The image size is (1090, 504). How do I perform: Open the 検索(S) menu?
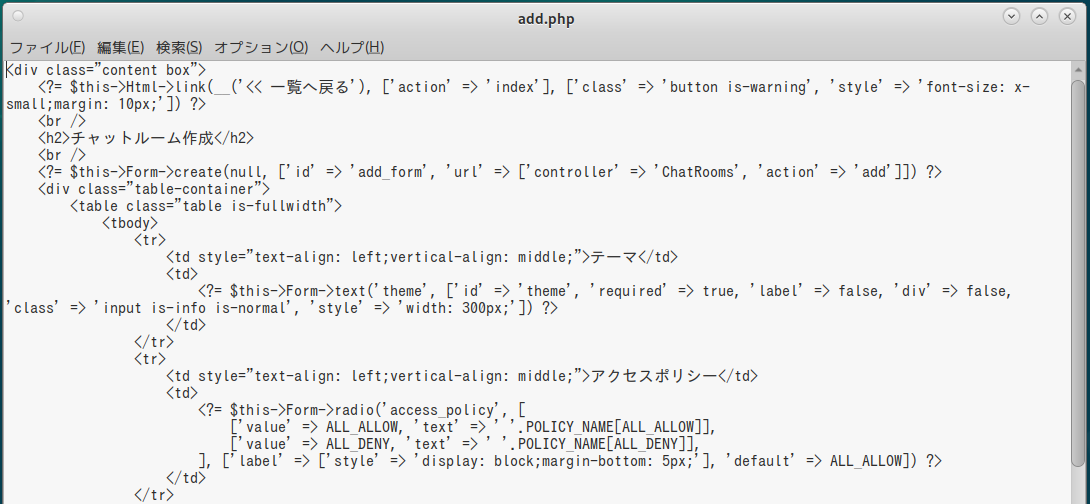(179, 47)
